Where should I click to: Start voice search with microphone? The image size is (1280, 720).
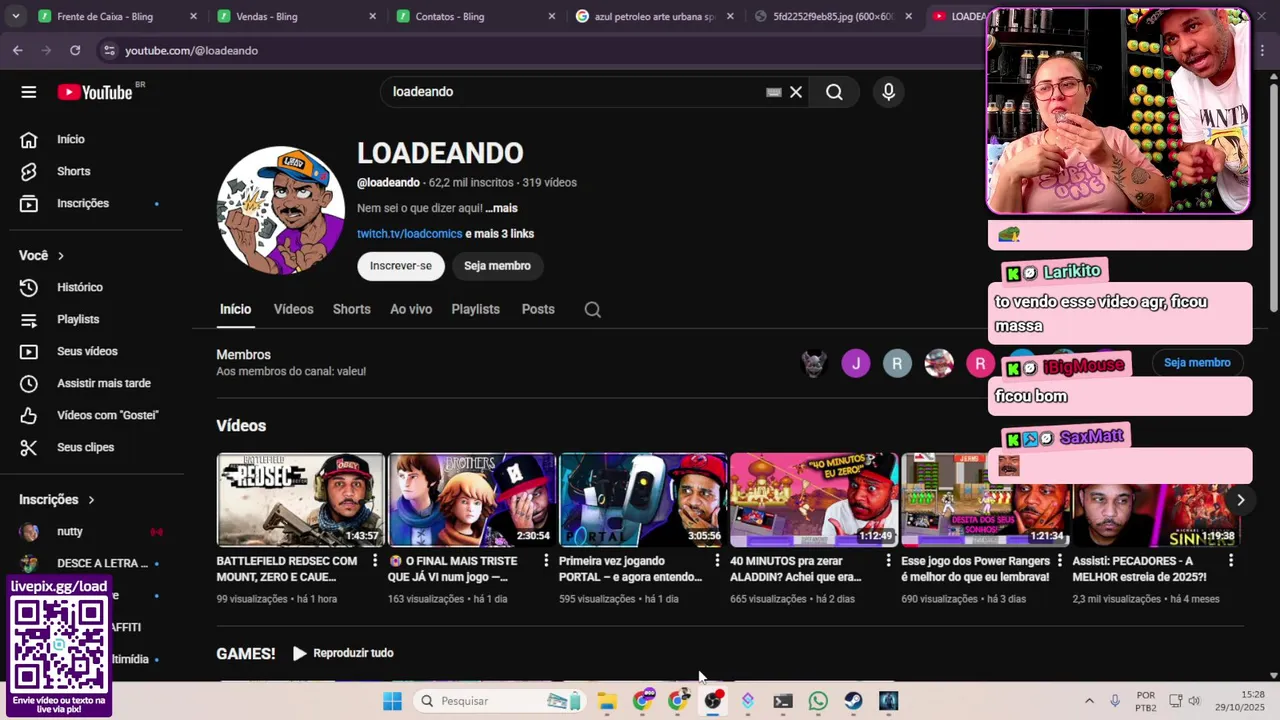pyautogui.click(x=888, y=92)
